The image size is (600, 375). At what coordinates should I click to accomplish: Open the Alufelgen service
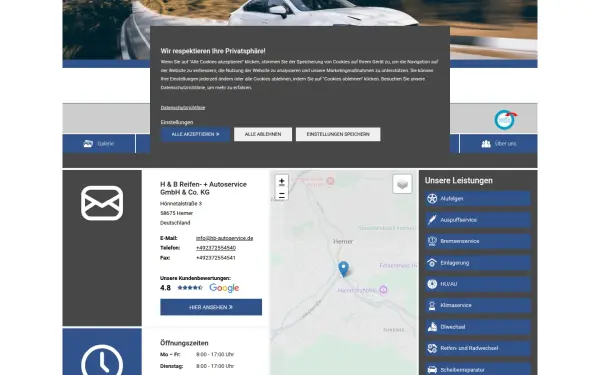(x=478, y=199)
